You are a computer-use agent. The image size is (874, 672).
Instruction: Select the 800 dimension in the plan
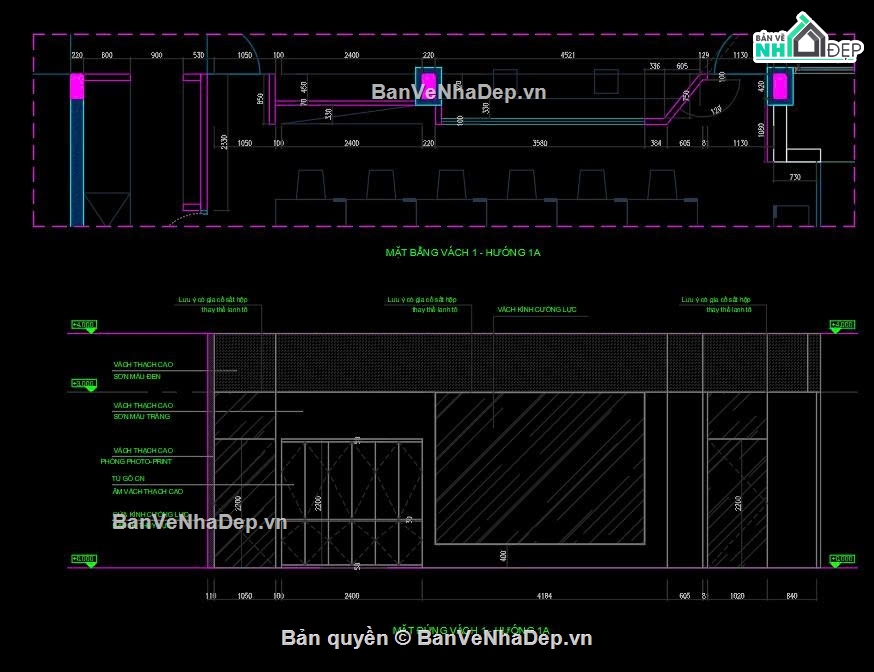tap(106, 55)
